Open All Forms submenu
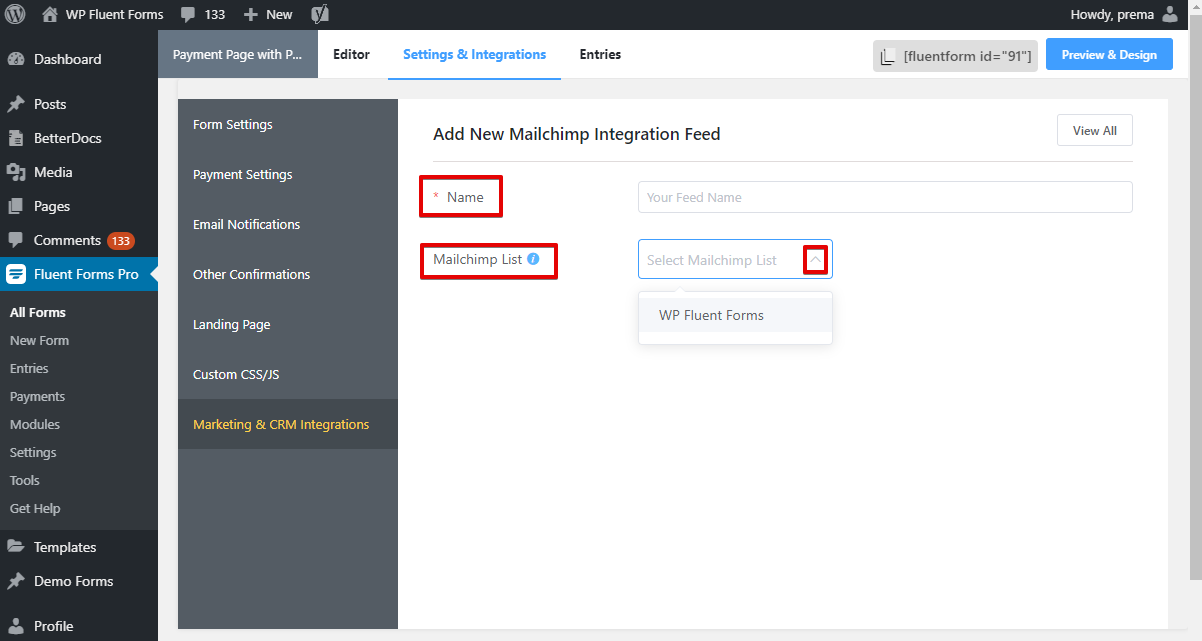This screenshot has width=1202, height=641. coord(38,313)
